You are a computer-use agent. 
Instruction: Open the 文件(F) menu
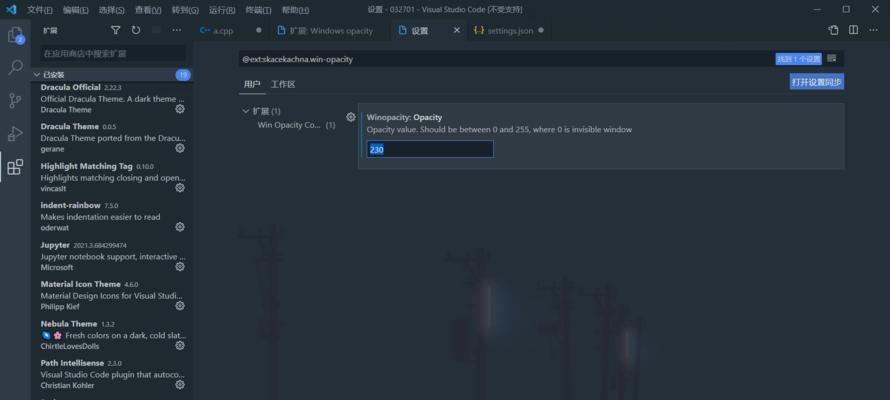click(x=40, y=10)
